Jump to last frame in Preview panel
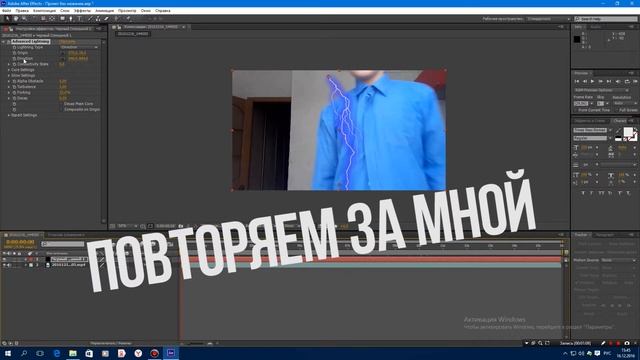Screen dimensions: 640x360 click(609, 82)
